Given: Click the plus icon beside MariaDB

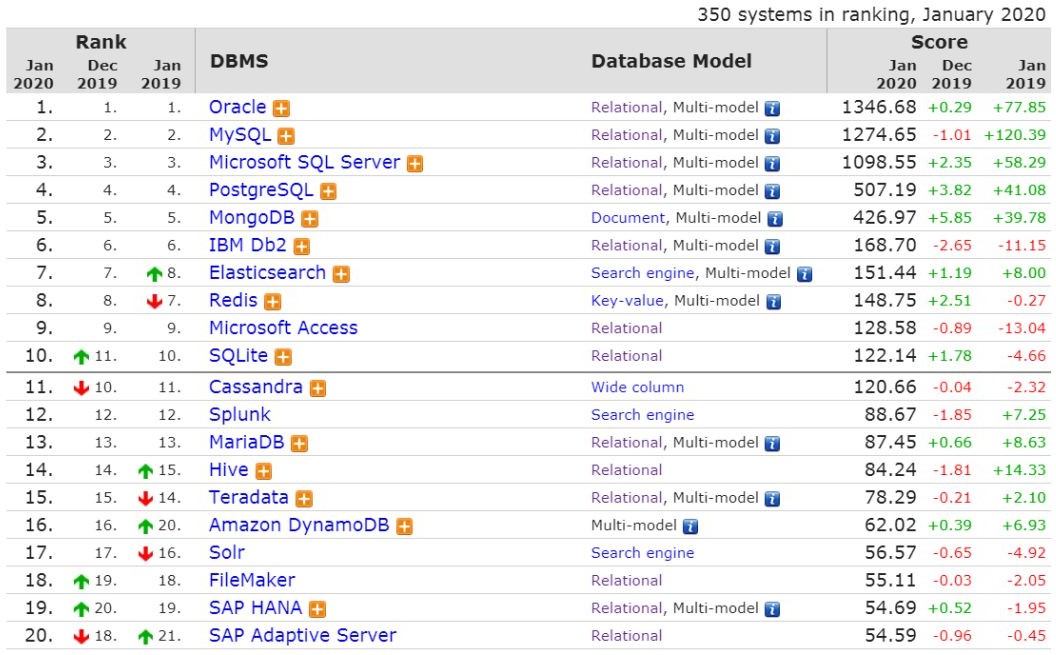Looking at the screenshot, I should (x=299, y=444).
